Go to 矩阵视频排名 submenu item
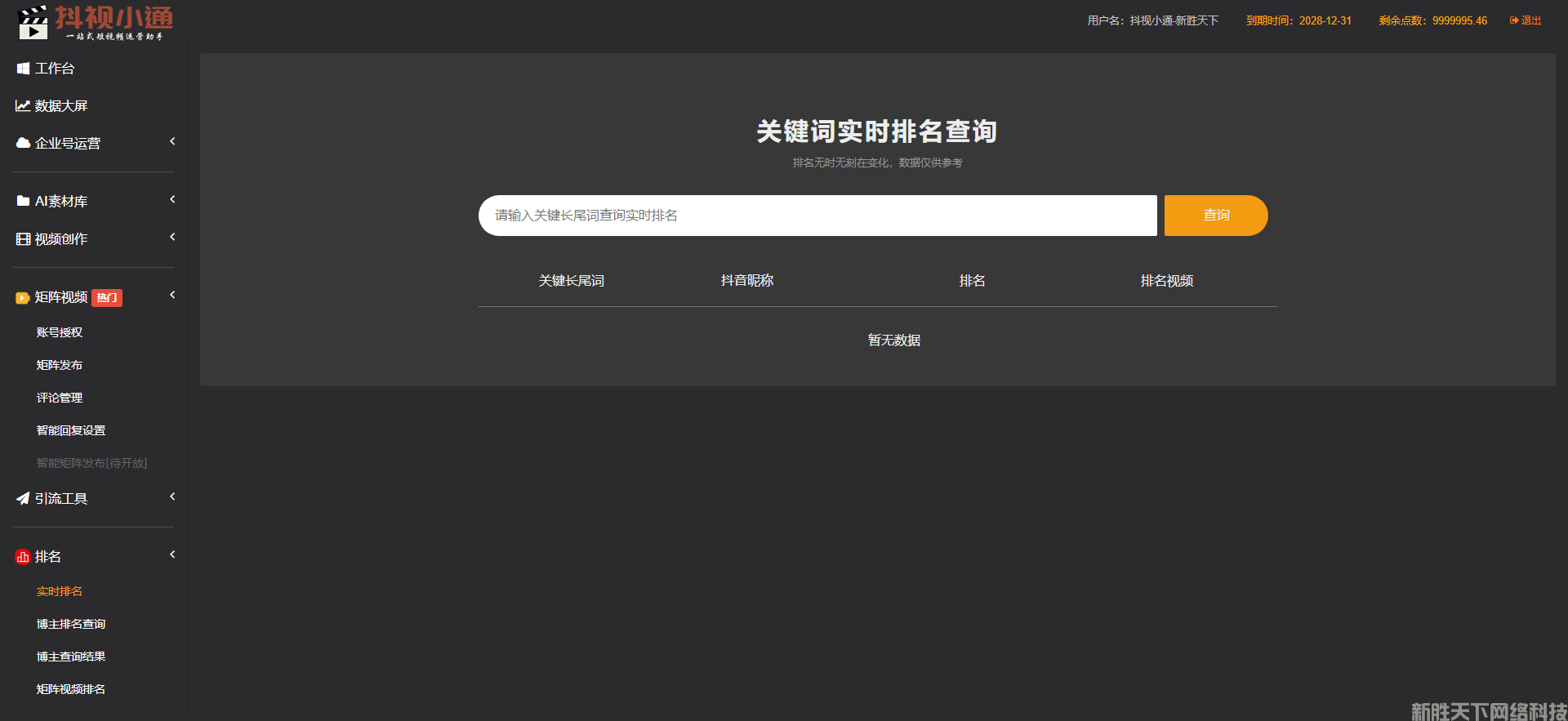The image size is (1568, 721). (71, 689)
